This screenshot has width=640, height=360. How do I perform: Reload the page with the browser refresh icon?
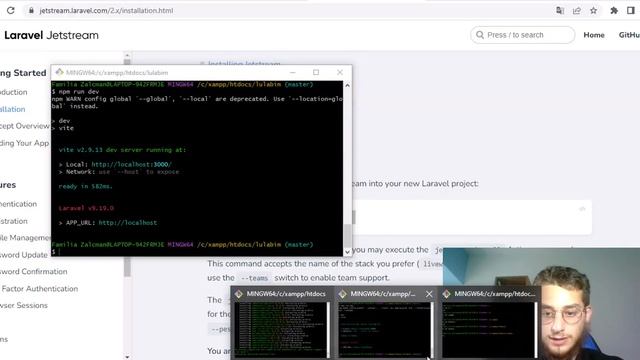tap(11, 11)
